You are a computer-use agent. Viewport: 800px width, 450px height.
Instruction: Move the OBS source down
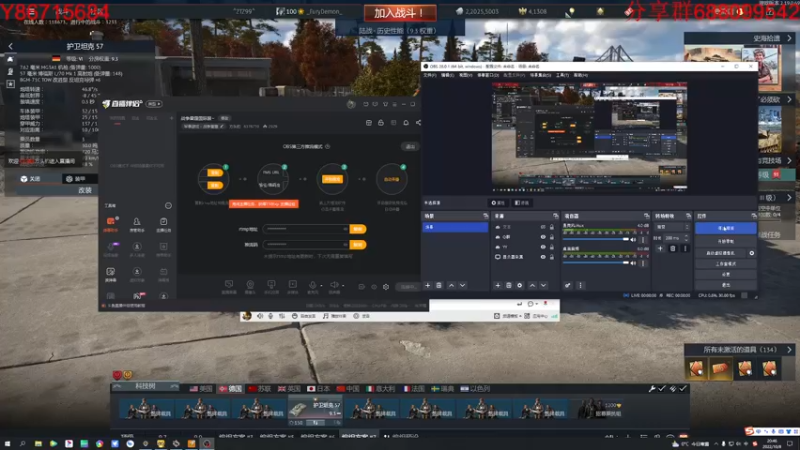point(543,285)
